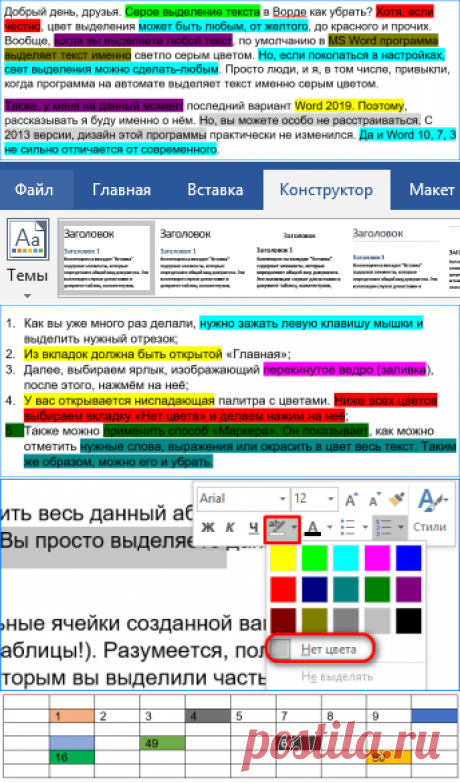Pick the dark red maroon swatch
460x782 pixels.
(283, 621)
